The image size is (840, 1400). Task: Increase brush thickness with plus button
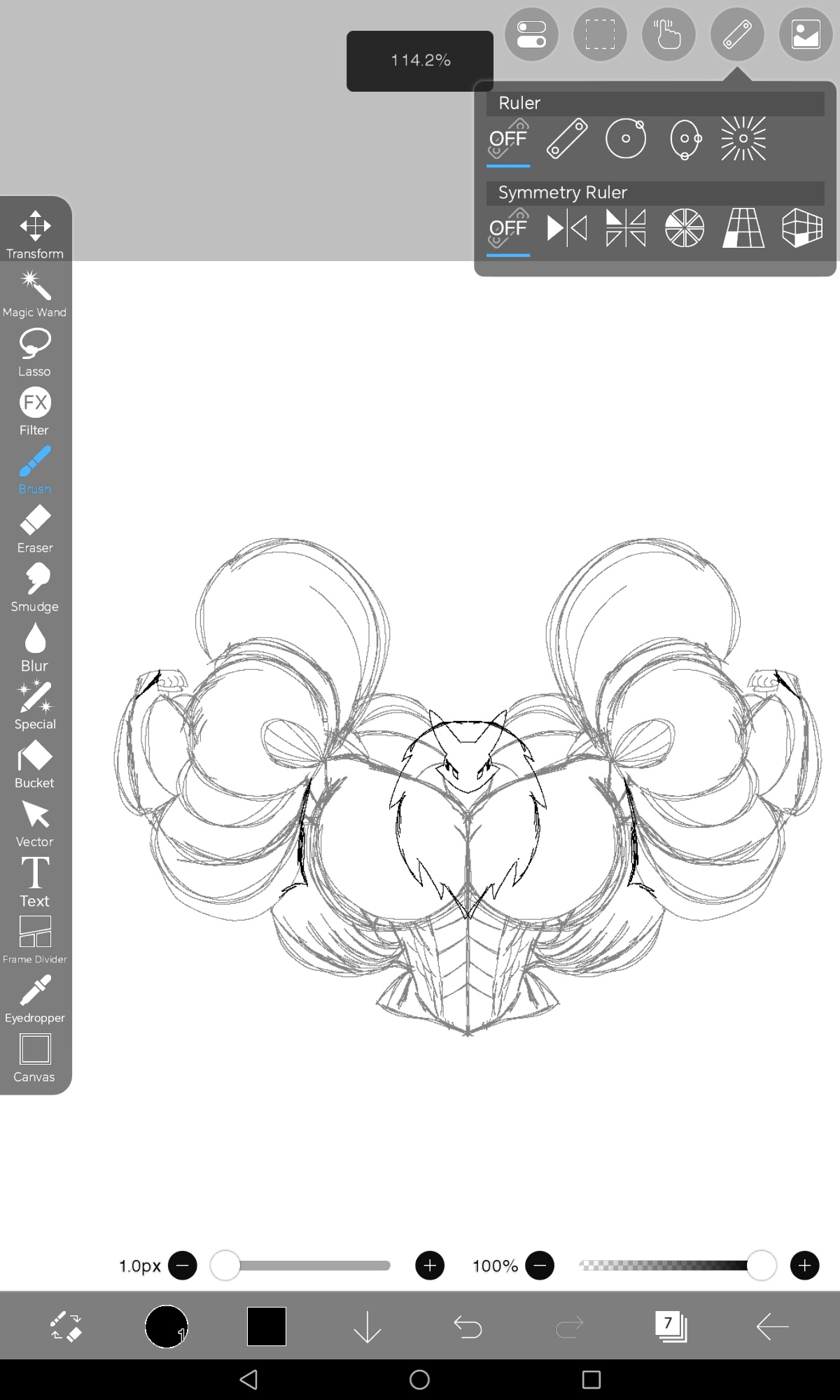(x=430, y=1266)
